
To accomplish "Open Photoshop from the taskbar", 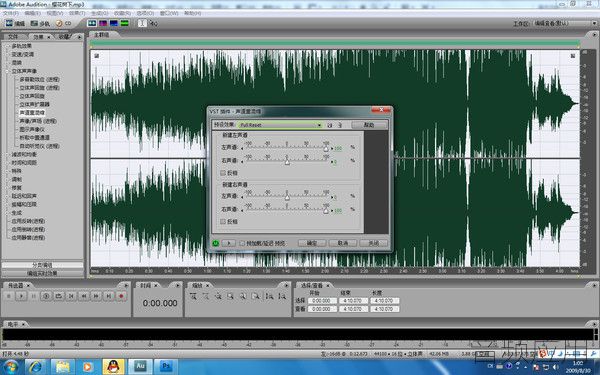I will pyautogui.click(x=166, y=367).
